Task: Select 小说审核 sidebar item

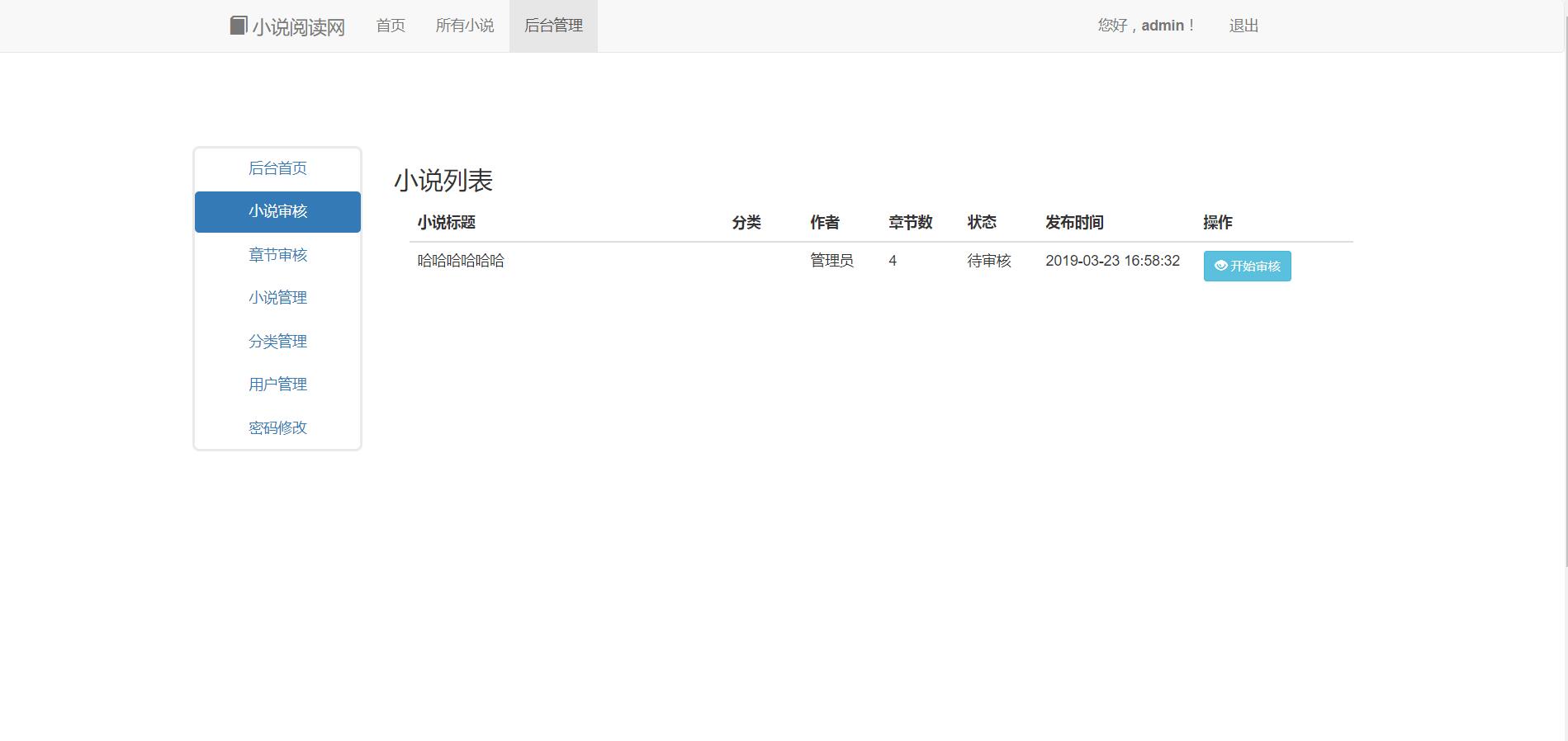Action: (277, 212)
